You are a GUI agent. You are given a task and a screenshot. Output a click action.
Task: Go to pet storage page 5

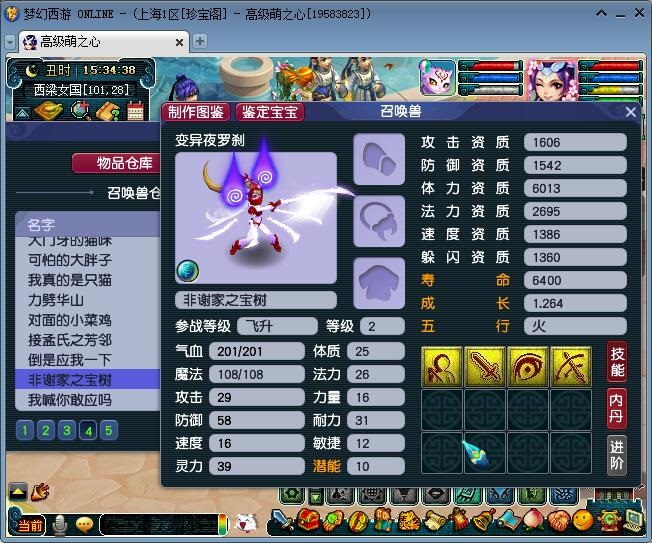(x=109, y=430)
